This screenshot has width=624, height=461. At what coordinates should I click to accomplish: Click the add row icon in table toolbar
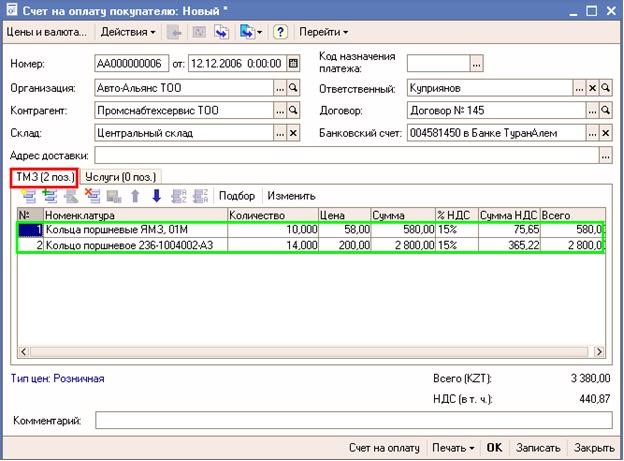(x=26, y=196)
